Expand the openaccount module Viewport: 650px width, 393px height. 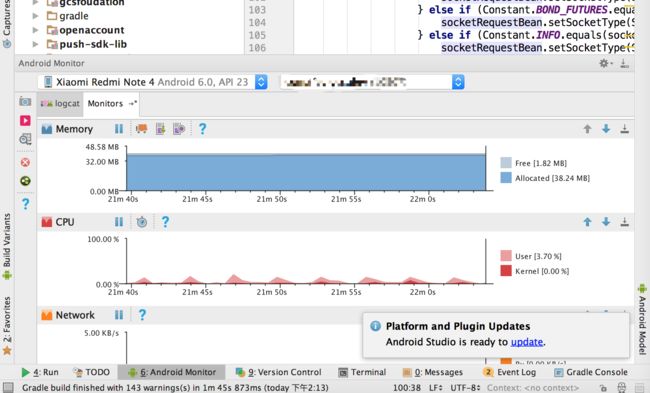point(36,30)
